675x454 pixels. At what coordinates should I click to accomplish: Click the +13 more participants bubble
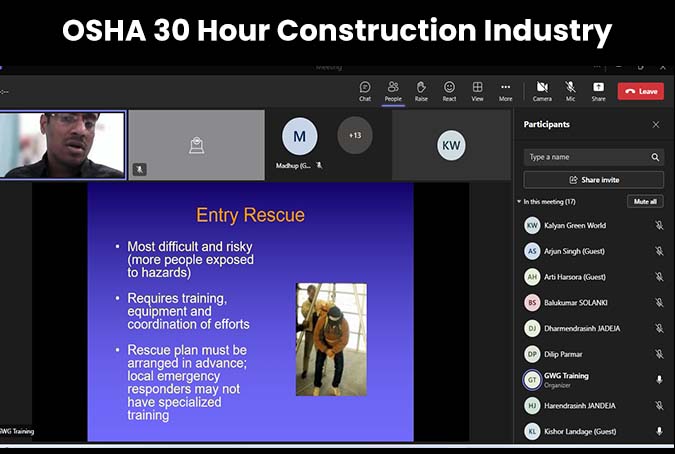point(354,135)
